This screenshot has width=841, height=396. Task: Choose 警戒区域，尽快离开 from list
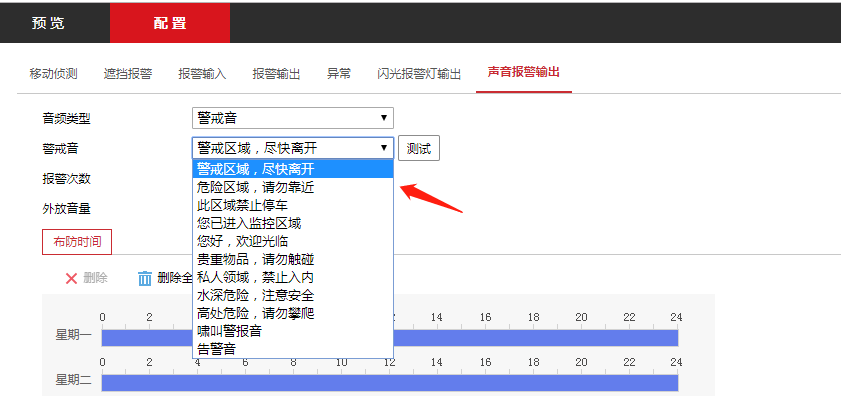click(x=293, y=169)
